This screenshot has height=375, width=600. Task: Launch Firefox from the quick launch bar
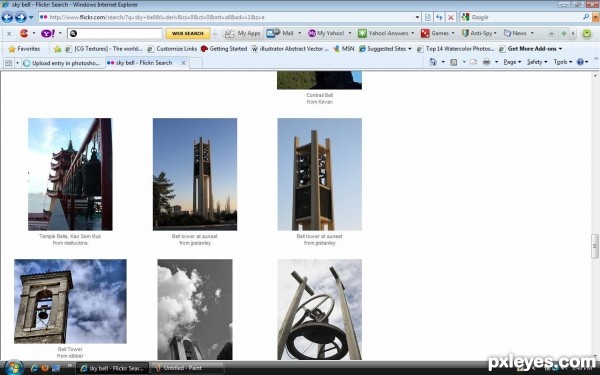[45, 368]
